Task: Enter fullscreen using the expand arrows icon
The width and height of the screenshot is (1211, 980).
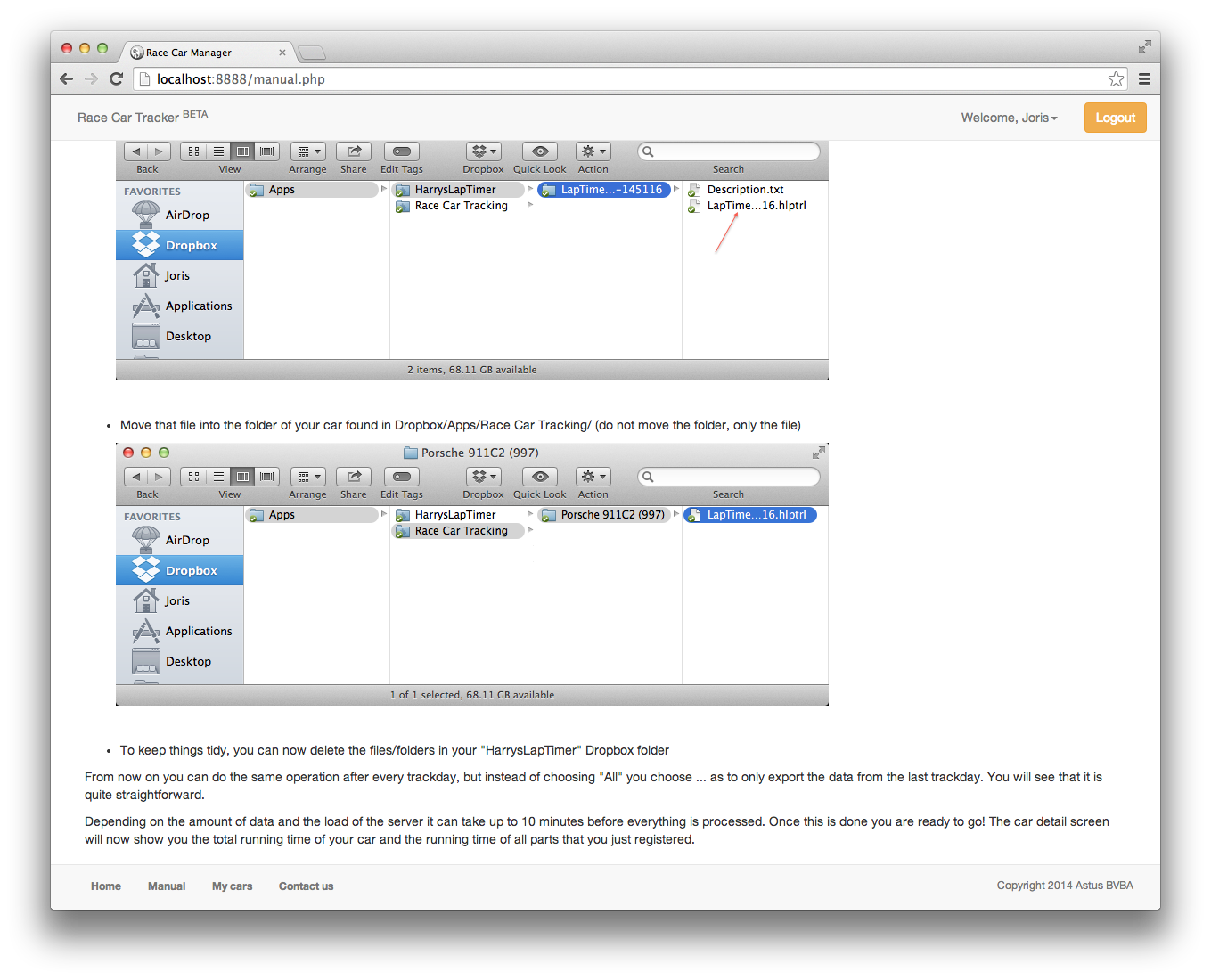Action: point(1144,46)
